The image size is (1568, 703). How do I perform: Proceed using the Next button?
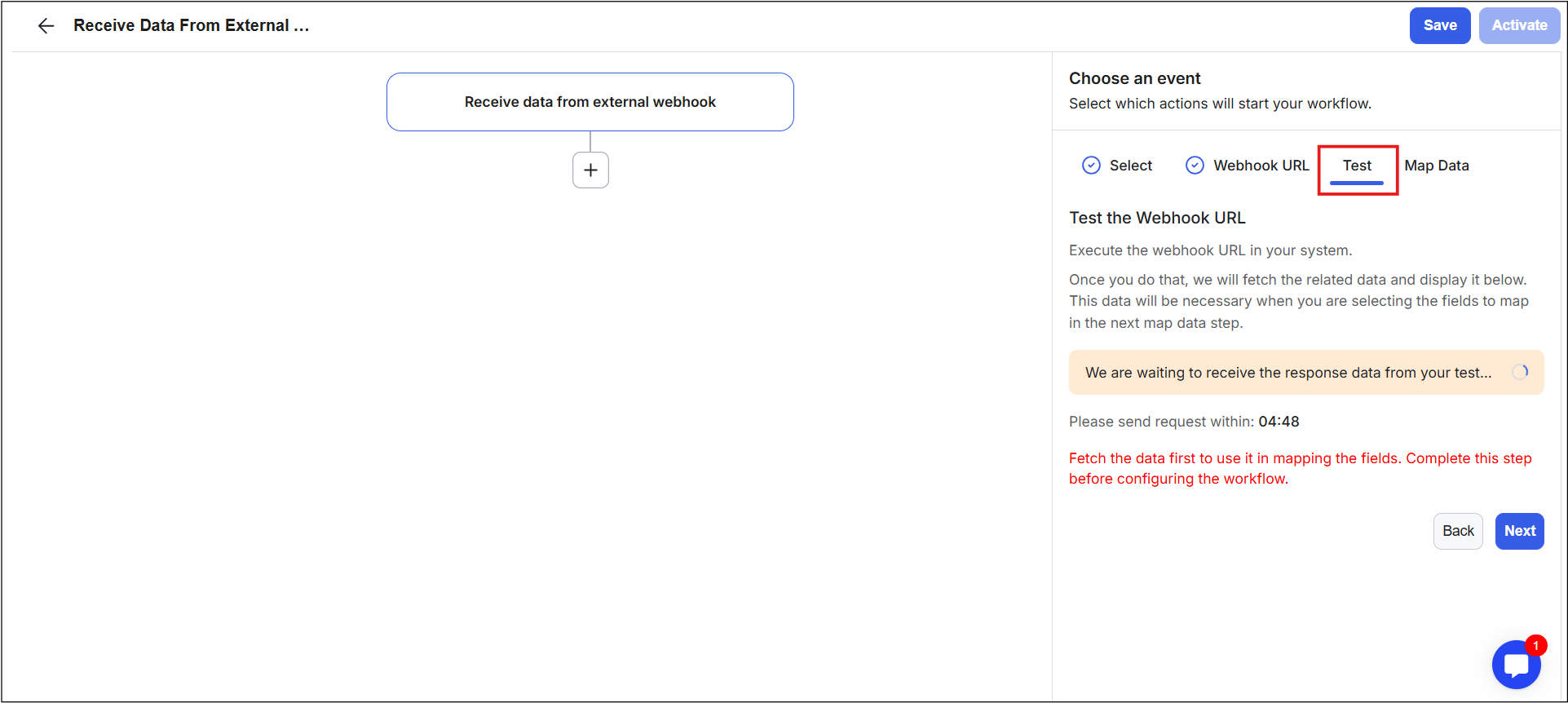(1519, 531)
